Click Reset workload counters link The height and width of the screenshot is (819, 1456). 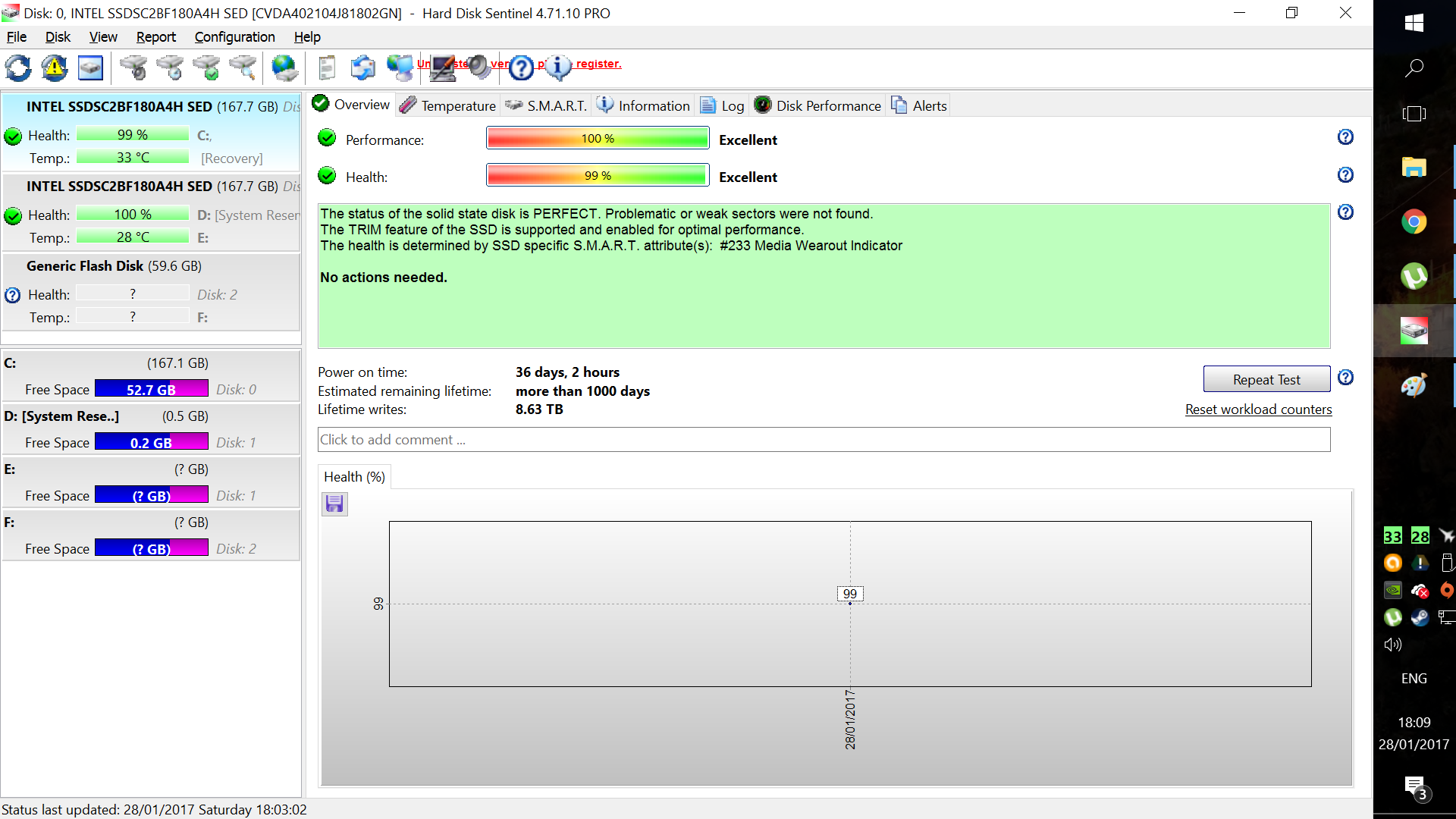click(1258, 409)
